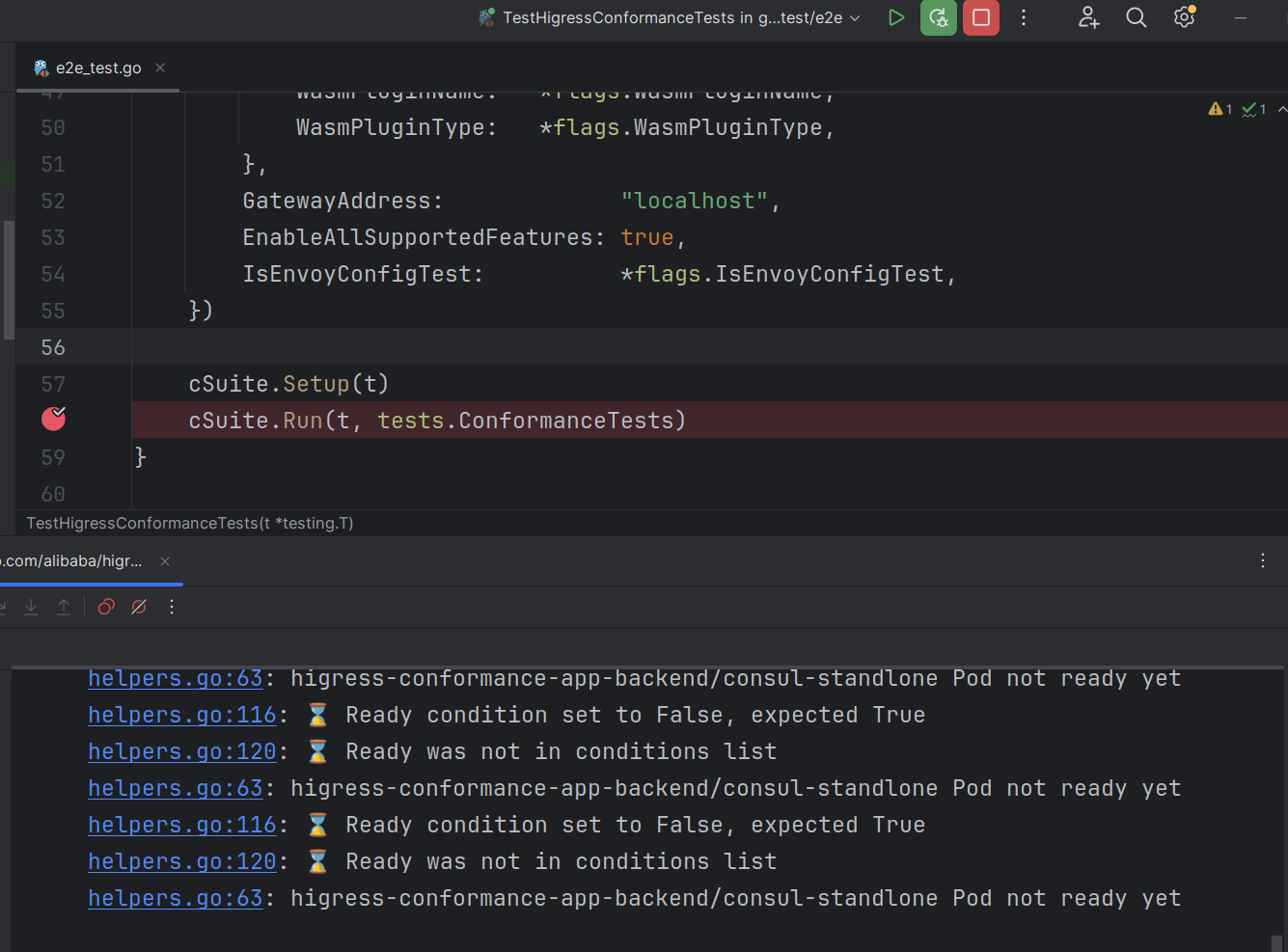Open IDE settings gear icon
The width and height of the screenshot is (1288, 952).
(1184, 17)
